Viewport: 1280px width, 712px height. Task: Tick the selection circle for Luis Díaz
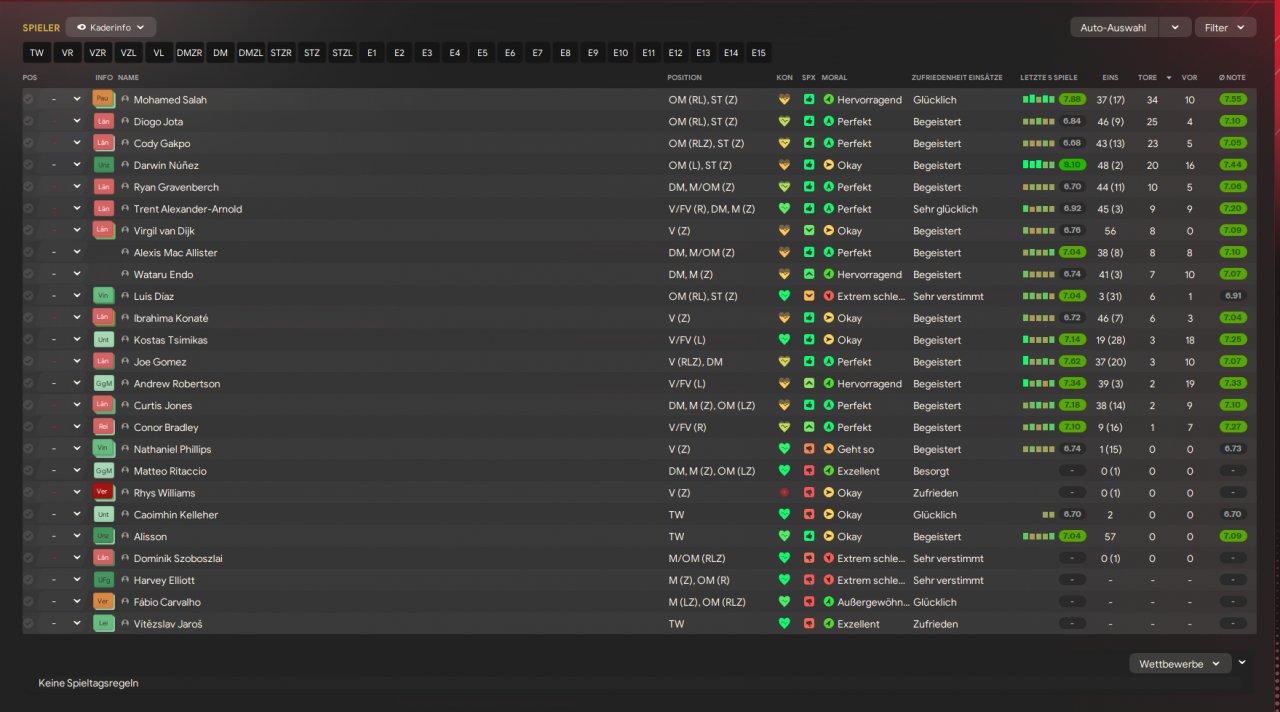[28, 296]
